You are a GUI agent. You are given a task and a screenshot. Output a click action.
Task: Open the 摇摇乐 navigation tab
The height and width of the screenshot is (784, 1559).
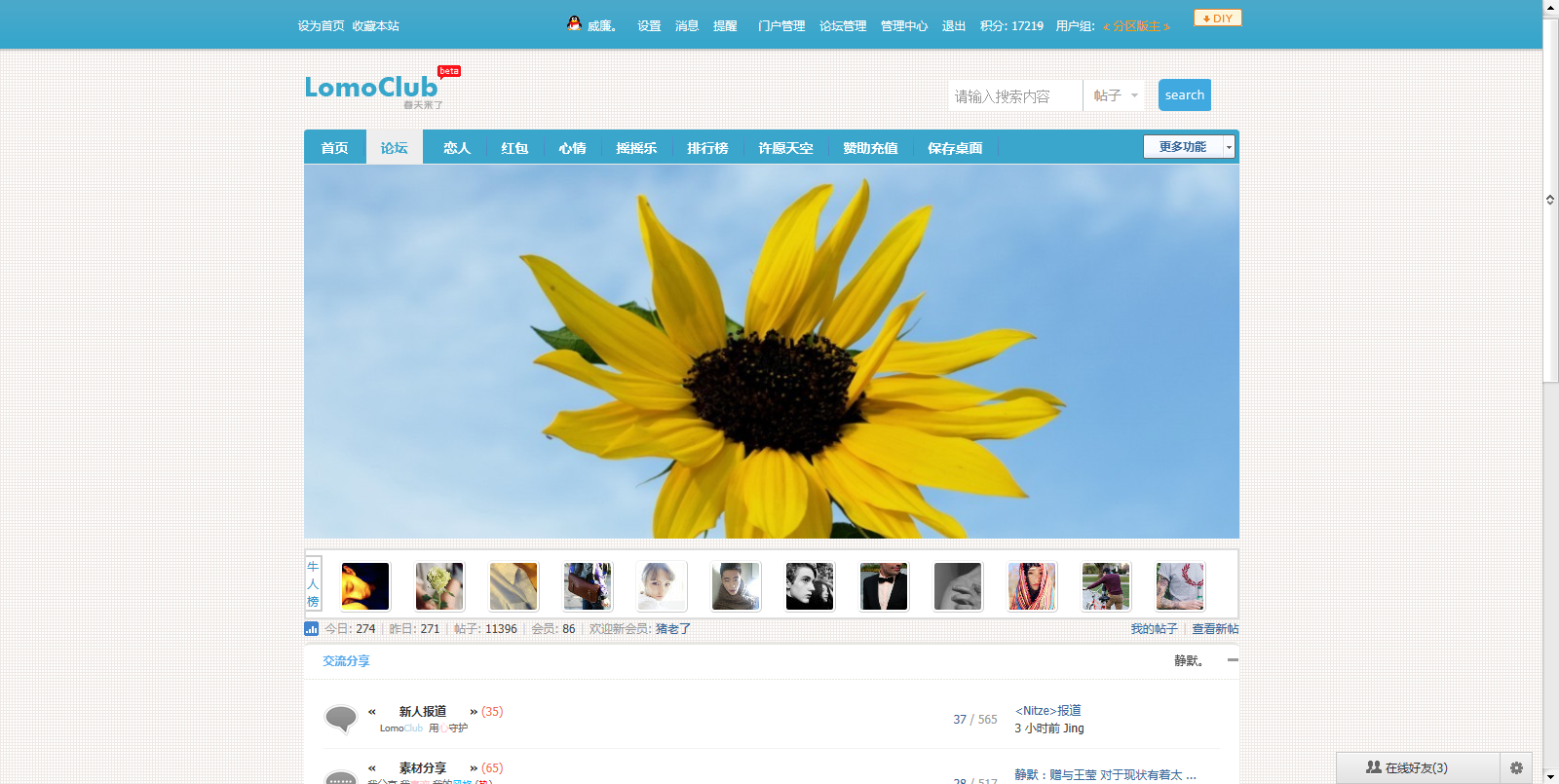tap(636, 148)
